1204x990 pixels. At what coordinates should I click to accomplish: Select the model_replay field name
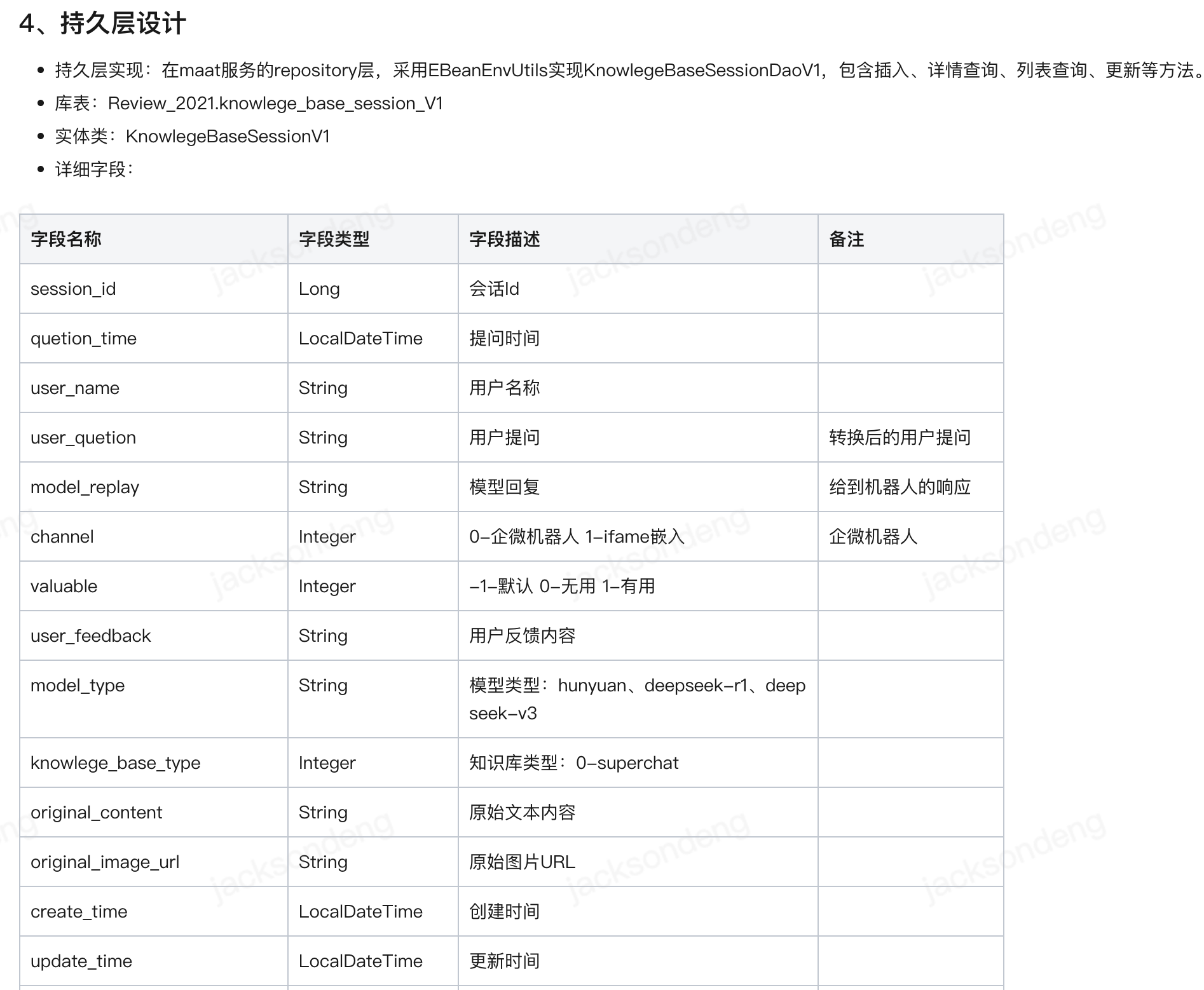[85, 487]
